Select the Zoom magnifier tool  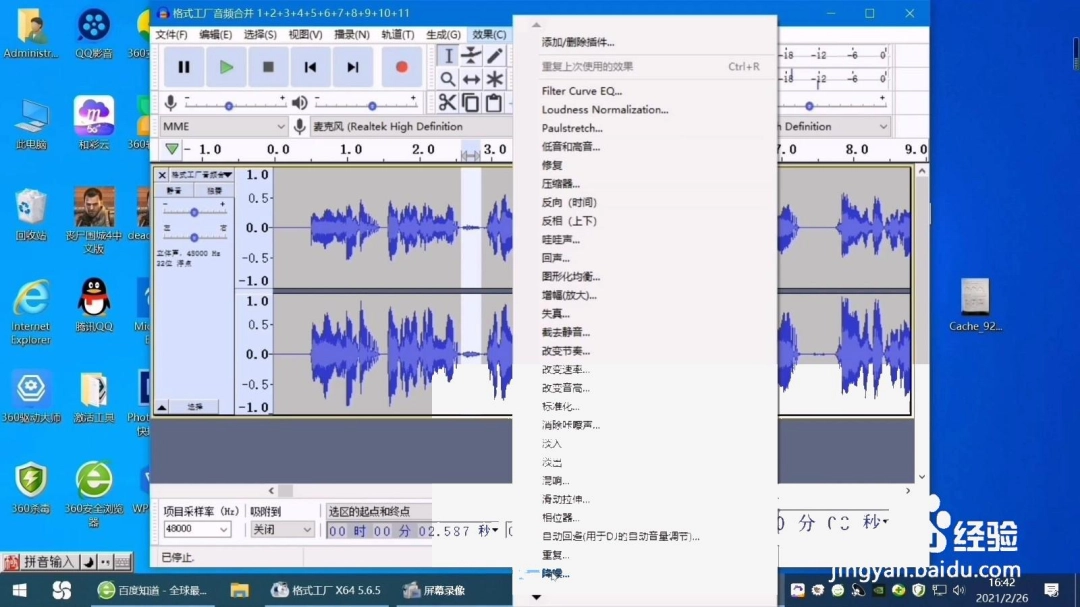pos(448,79)
